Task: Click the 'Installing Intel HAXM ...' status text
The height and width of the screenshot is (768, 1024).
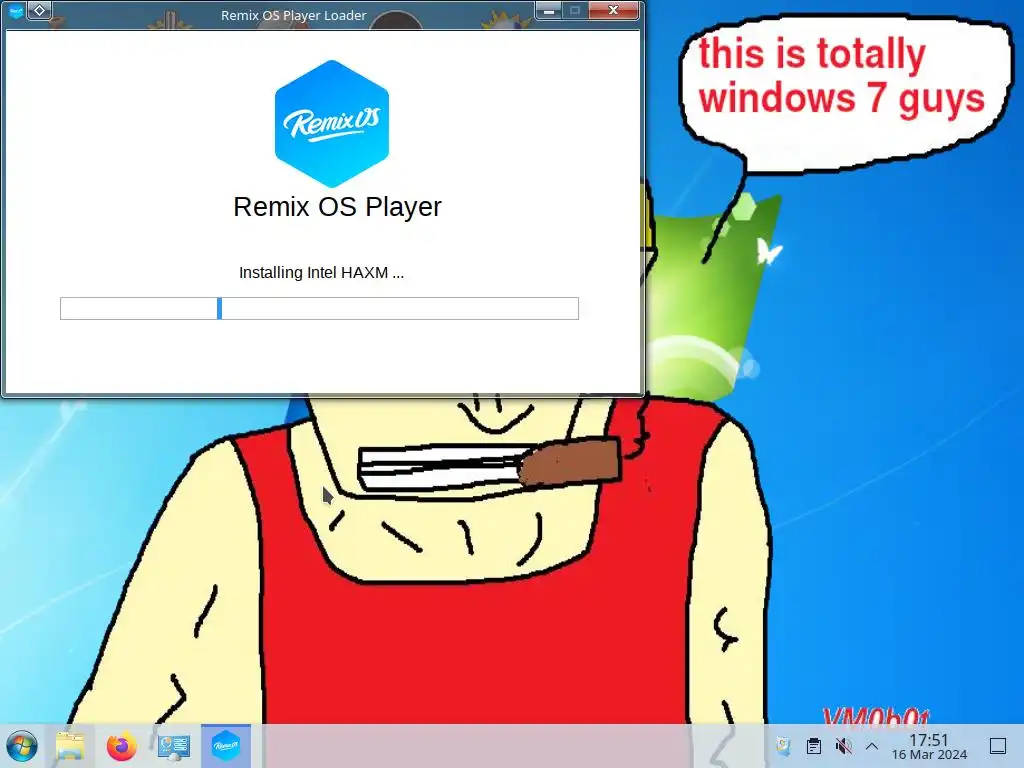Action: tap(321, 272)
